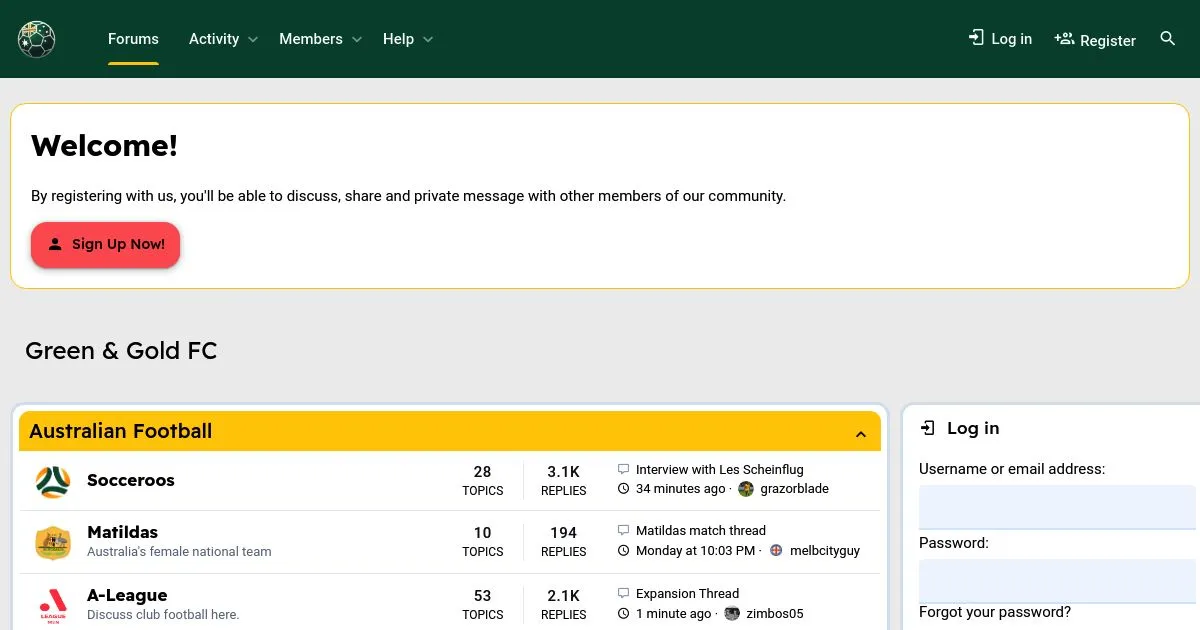This screenshot has height=630, width=1200.
Task: Open the Activity menu item
Action: point(214,39)
